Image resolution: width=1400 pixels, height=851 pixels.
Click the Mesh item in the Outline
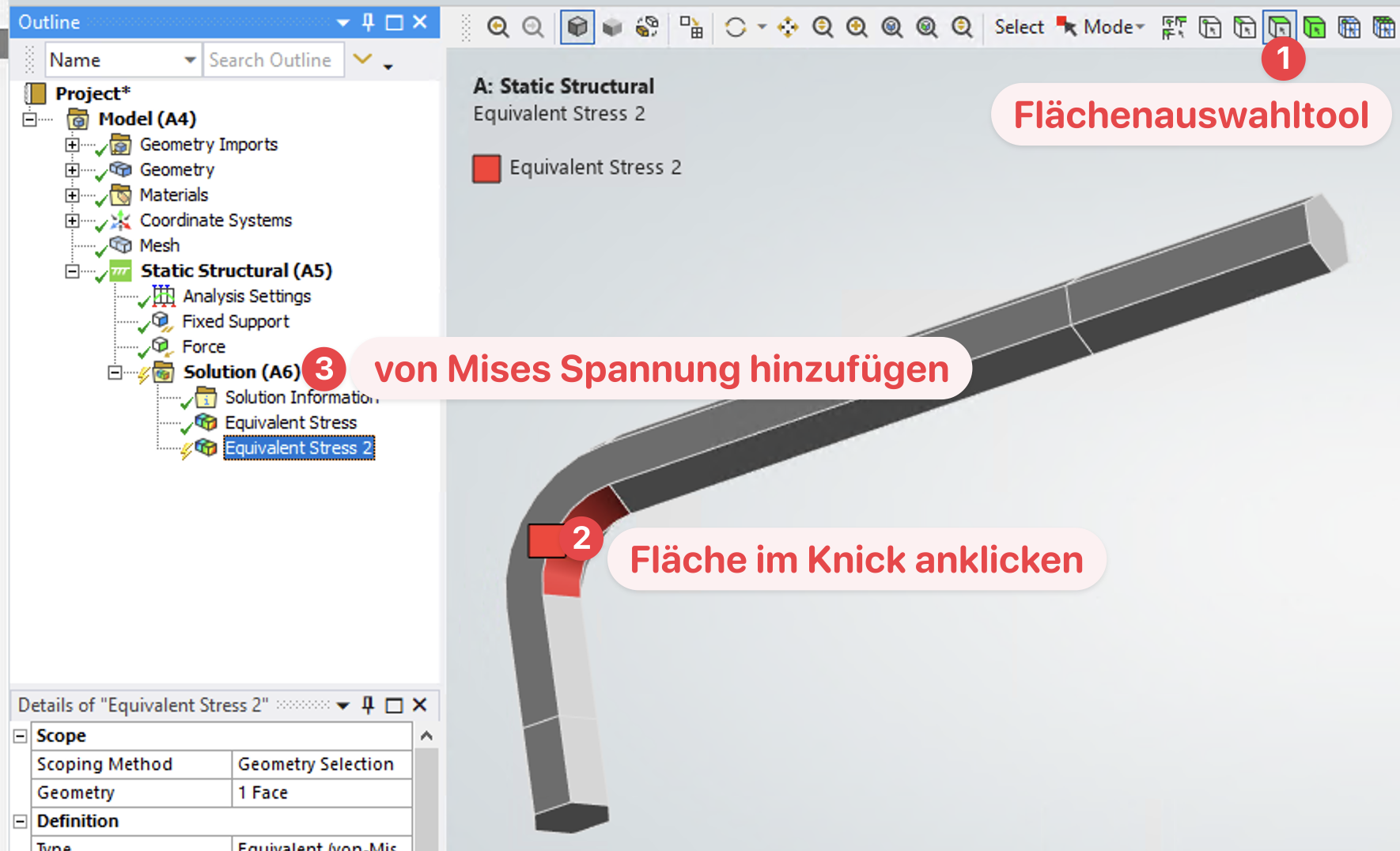click(159, 245)
